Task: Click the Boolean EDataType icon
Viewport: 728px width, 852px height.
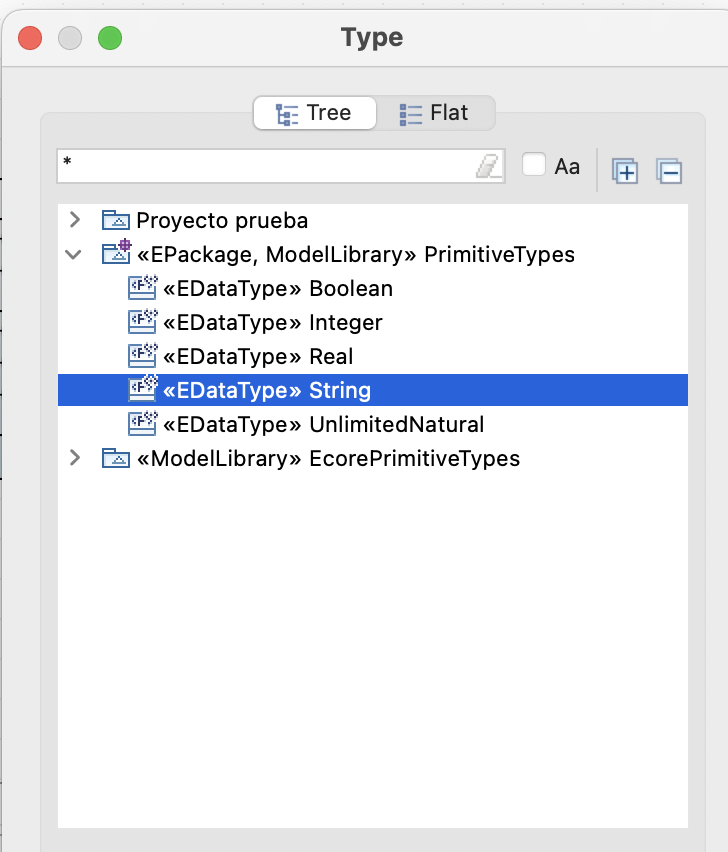Action: 143,289
